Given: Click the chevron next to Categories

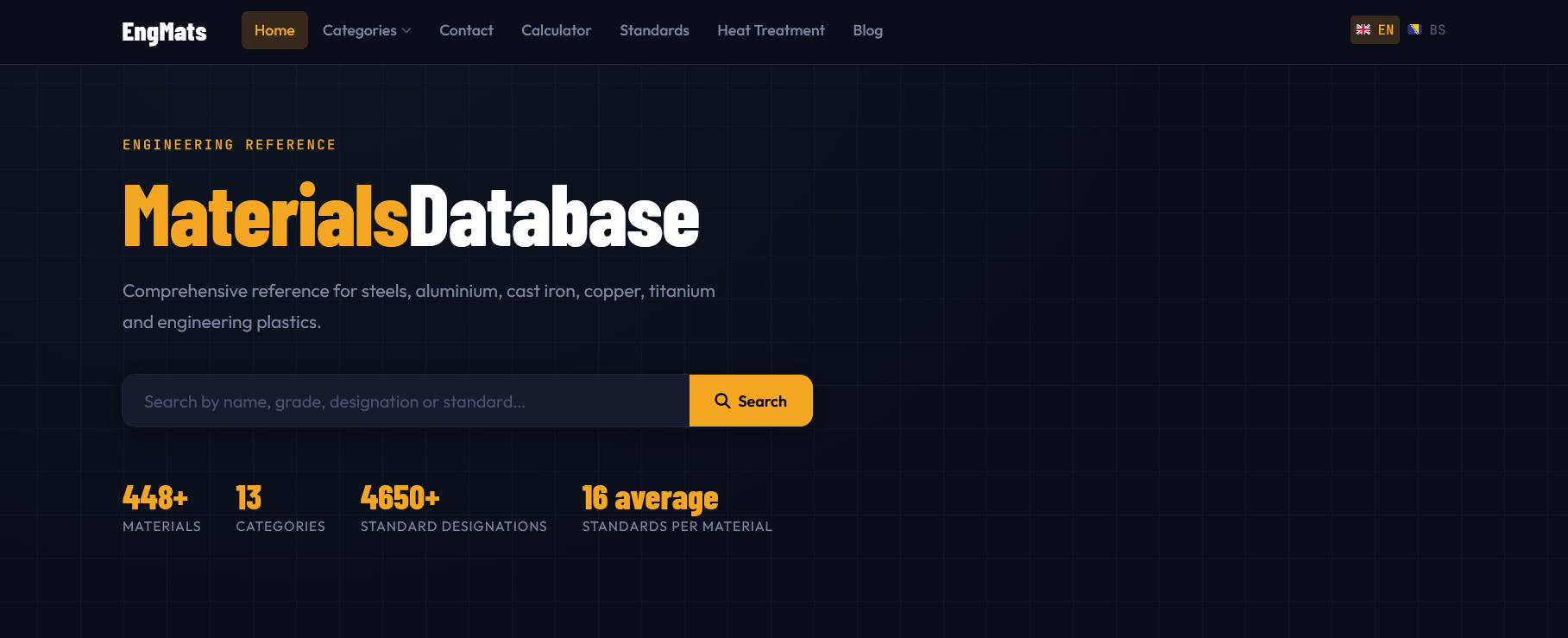Looking at the screenshot, I should coord(406,31).
